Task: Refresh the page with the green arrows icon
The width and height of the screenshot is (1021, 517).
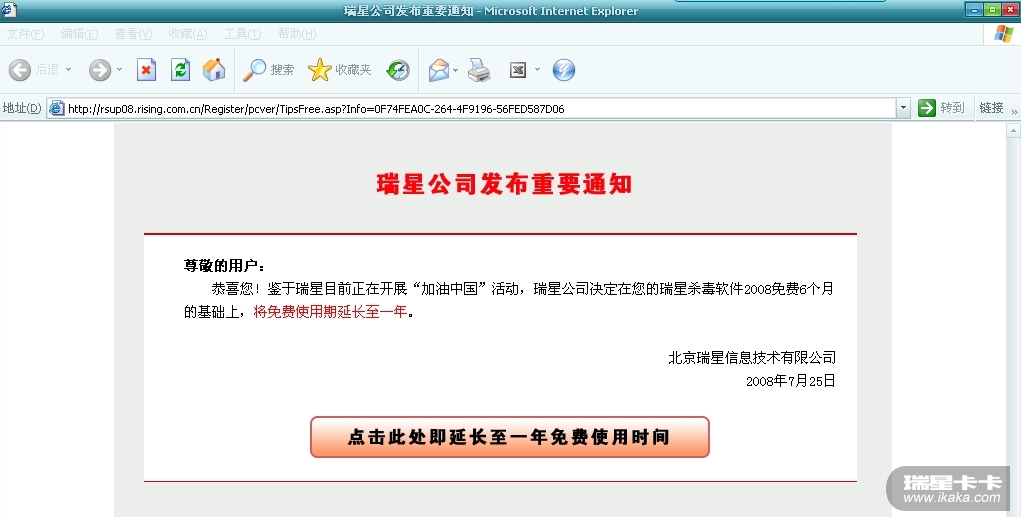Action: tap(180, 70)
